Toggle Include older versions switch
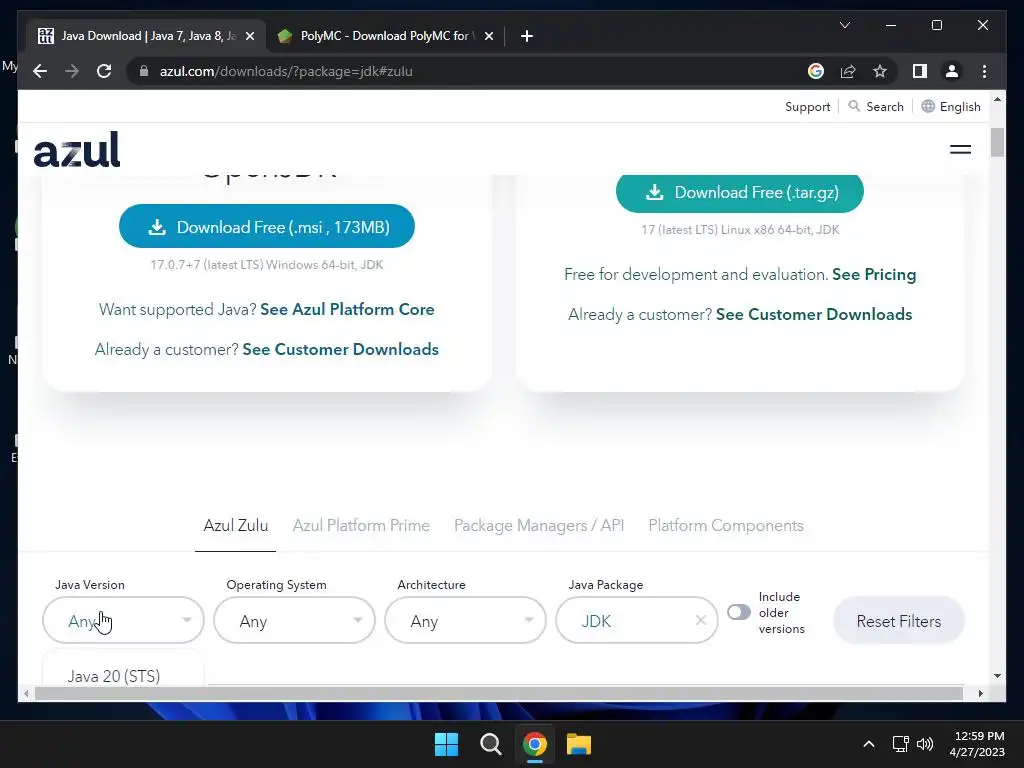The width and height of the screenshot is (1024, 768). click(739, 613)
